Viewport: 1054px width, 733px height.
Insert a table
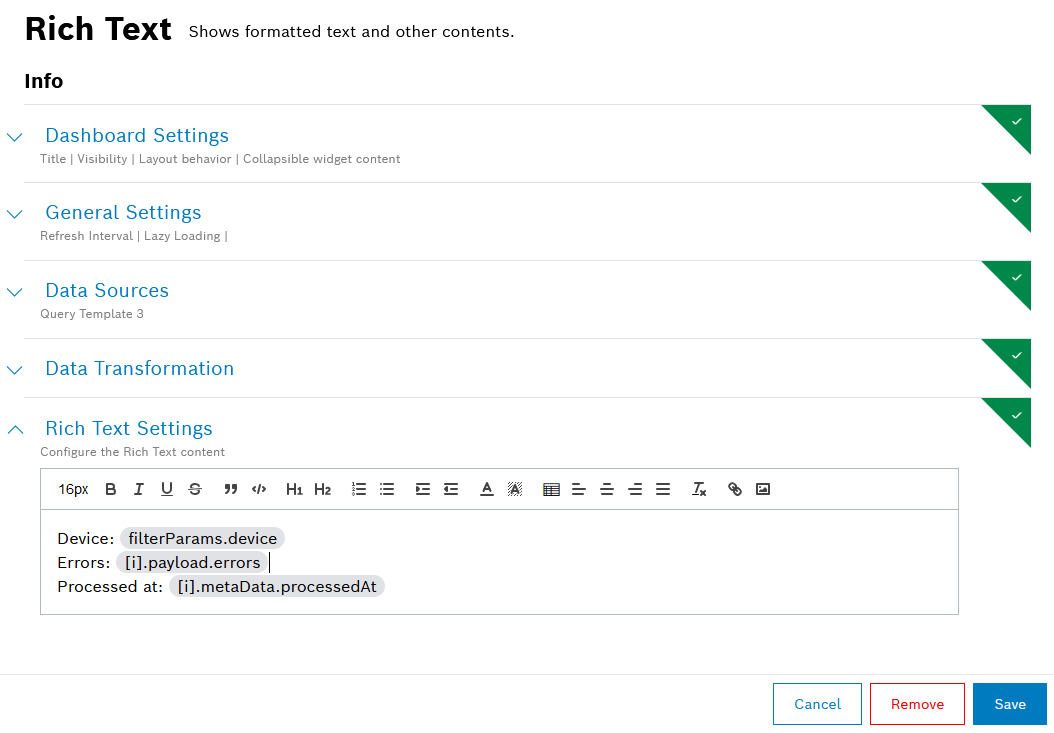tap(551, 489)
